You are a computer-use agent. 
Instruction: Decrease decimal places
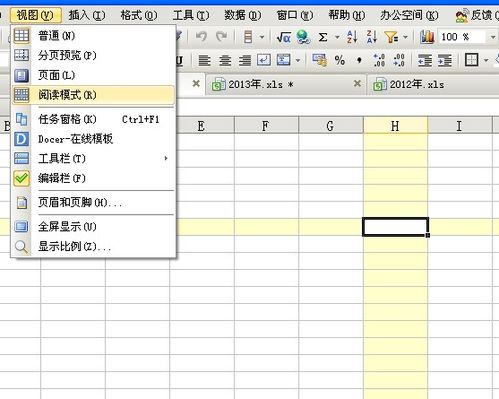[x=399, y=60]
